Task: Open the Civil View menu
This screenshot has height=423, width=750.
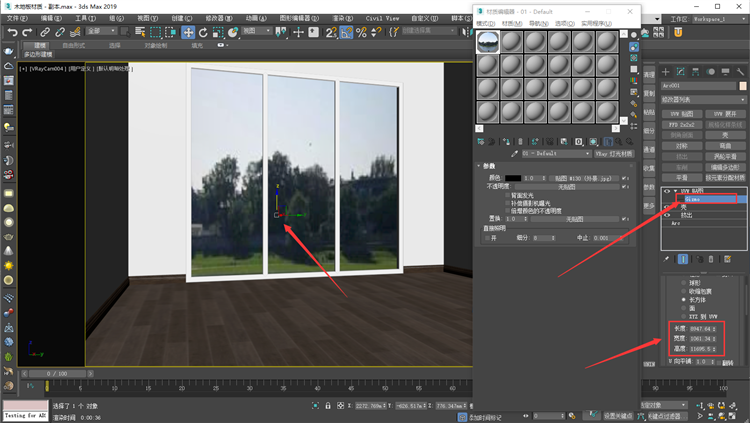Action: (382, 18)
